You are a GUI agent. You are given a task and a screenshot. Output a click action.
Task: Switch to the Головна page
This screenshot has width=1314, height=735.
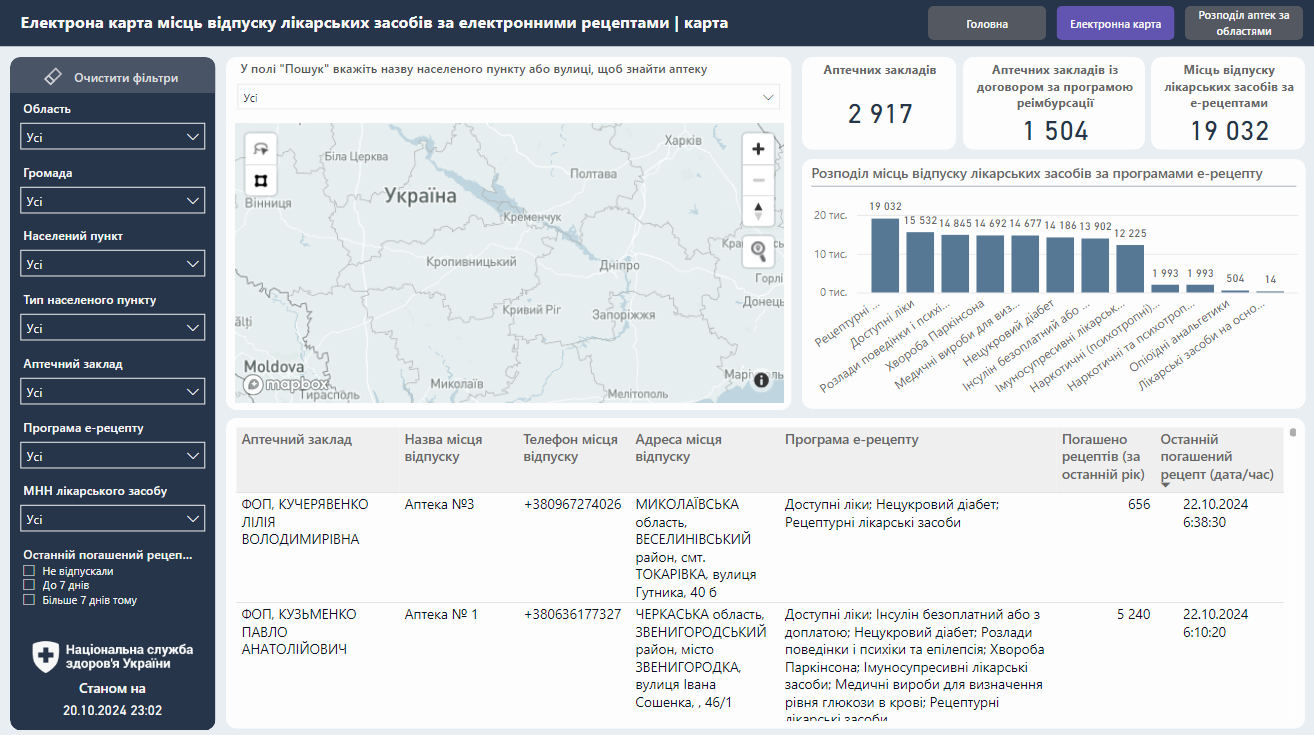click(x=986, y=22)
